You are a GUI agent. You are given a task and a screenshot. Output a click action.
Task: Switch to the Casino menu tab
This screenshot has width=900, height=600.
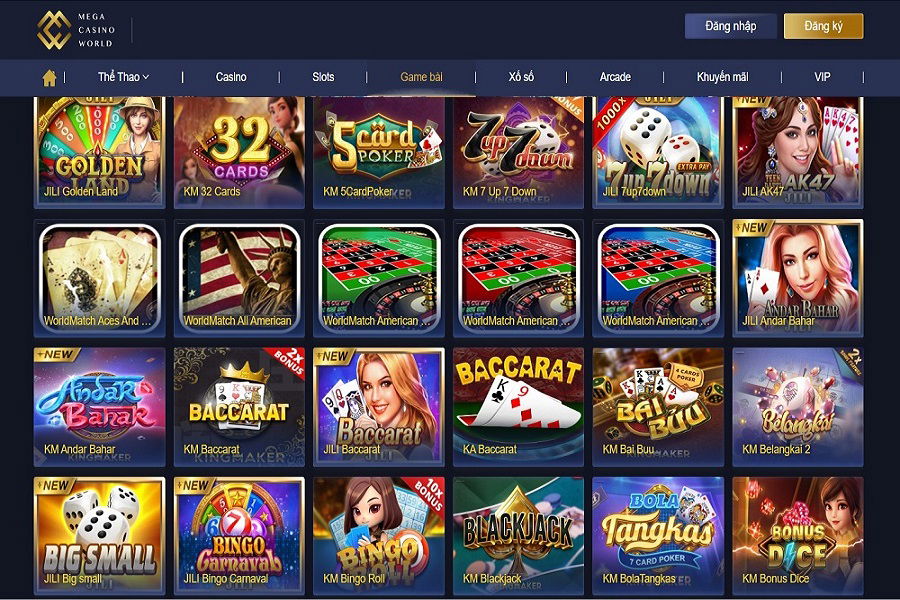[231, 77]
